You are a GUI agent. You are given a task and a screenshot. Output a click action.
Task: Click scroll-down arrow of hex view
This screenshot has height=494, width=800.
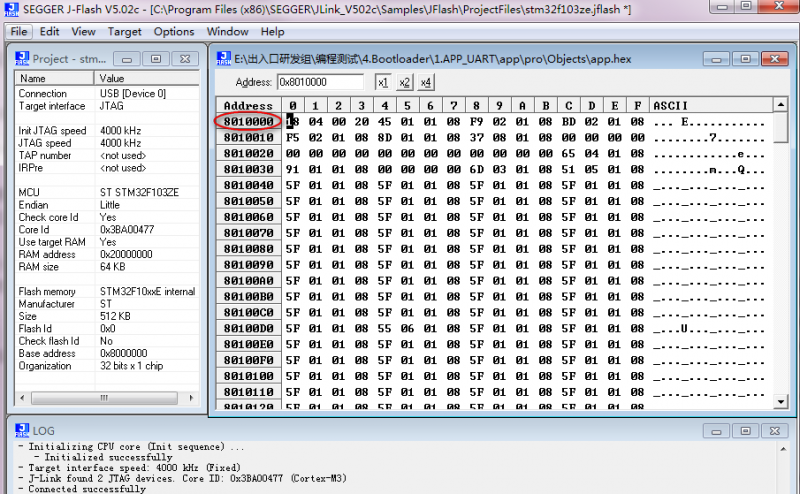pyautogui.click(x=781, y=402)
